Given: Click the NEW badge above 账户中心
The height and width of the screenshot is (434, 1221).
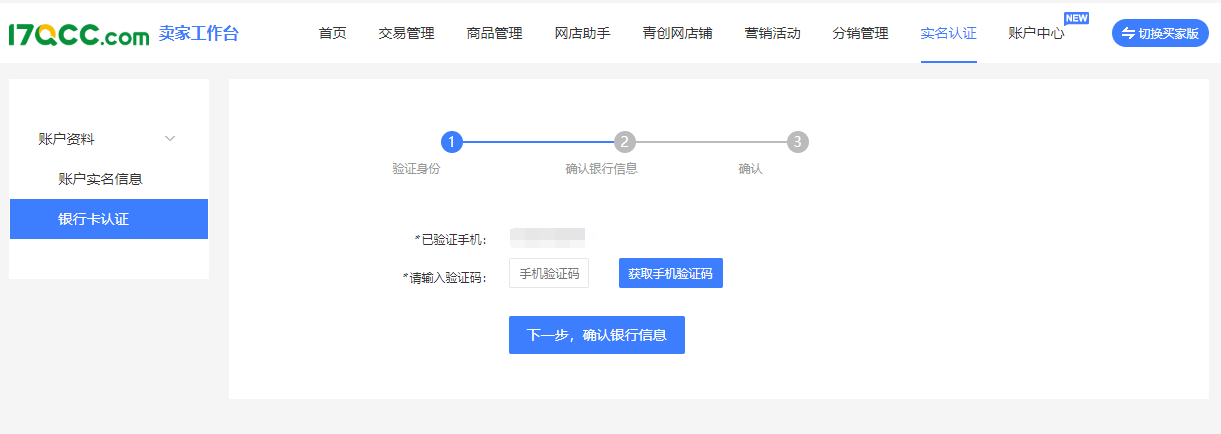Looking at the screenshot, I should (x=1076, y=18).
